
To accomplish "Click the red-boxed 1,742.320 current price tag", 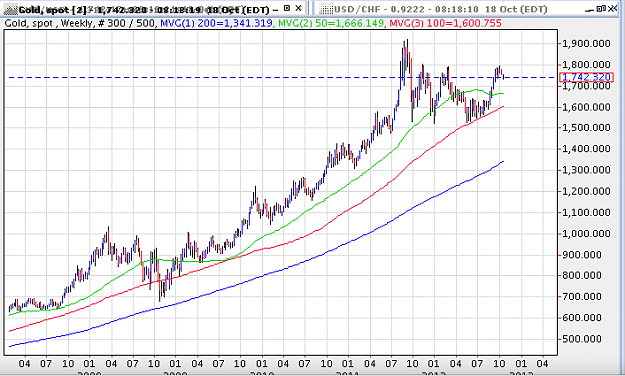I will point(586,77).
